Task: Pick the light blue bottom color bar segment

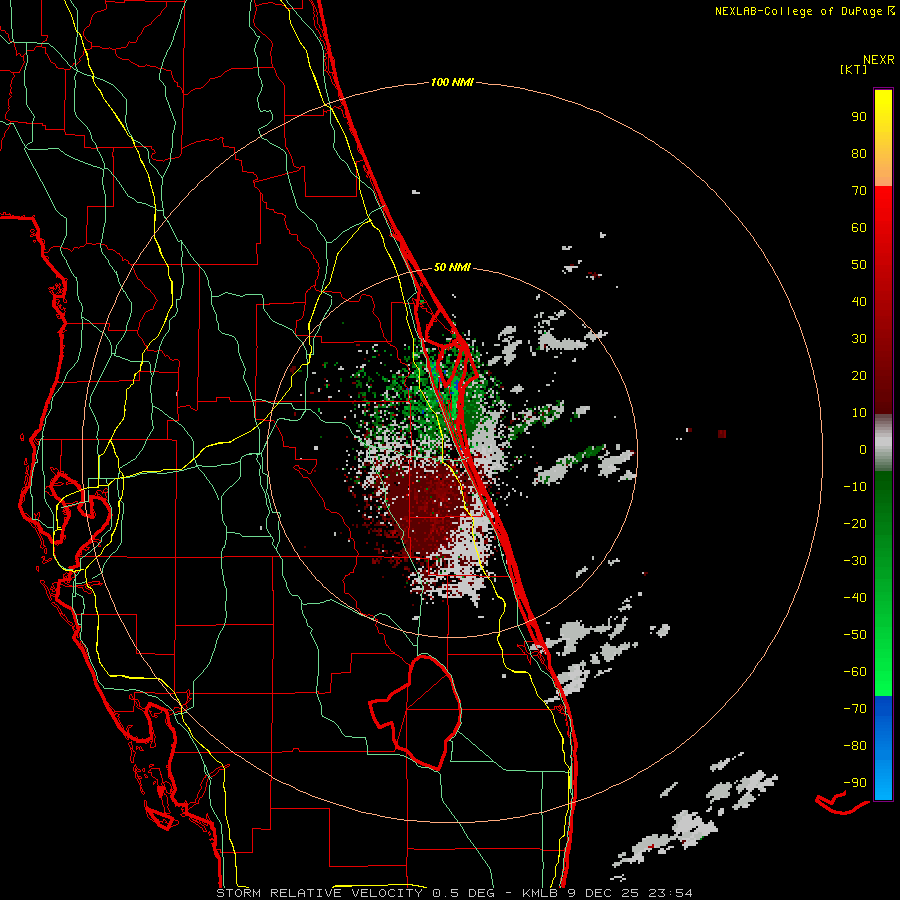Action: pos(883,778)
